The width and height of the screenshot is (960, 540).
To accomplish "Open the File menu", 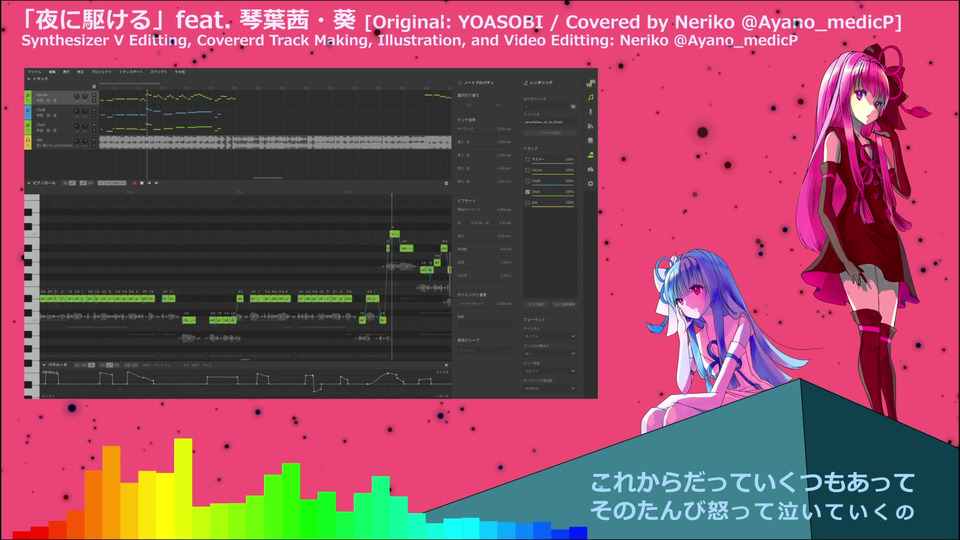I will click(35, 72).
